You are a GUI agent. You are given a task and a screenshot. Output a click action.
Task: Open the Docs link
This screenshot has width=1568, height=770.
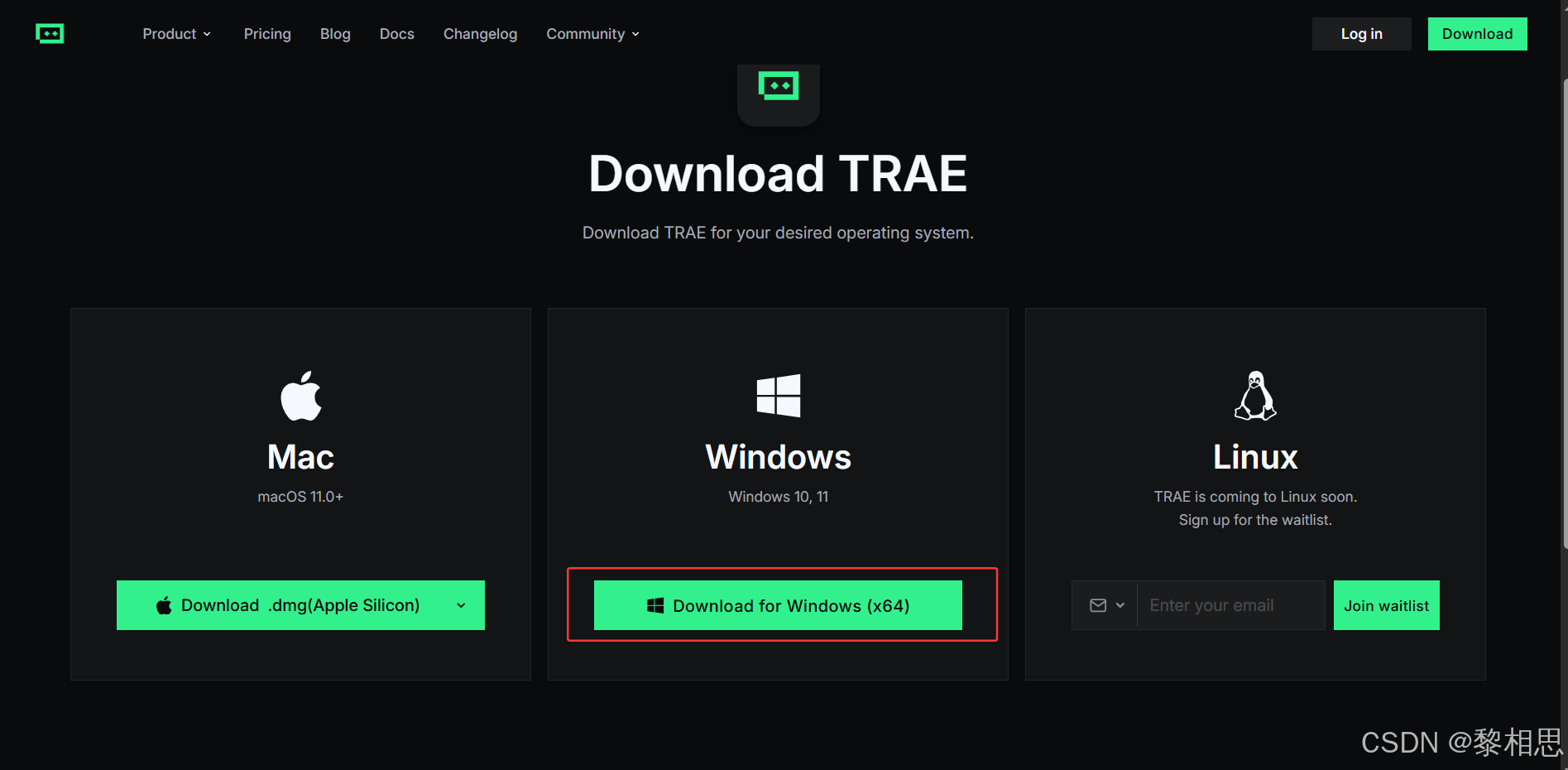(x=397, y=34)
